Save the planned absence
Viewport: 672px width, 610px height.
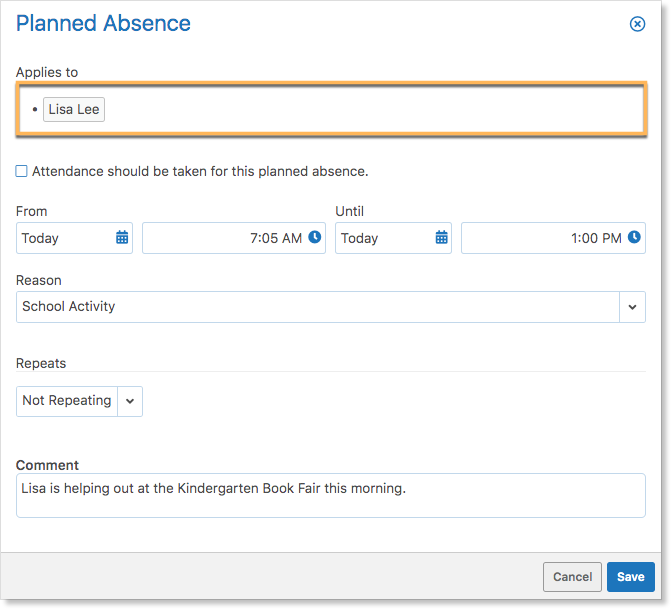click(x=630, y=577)
